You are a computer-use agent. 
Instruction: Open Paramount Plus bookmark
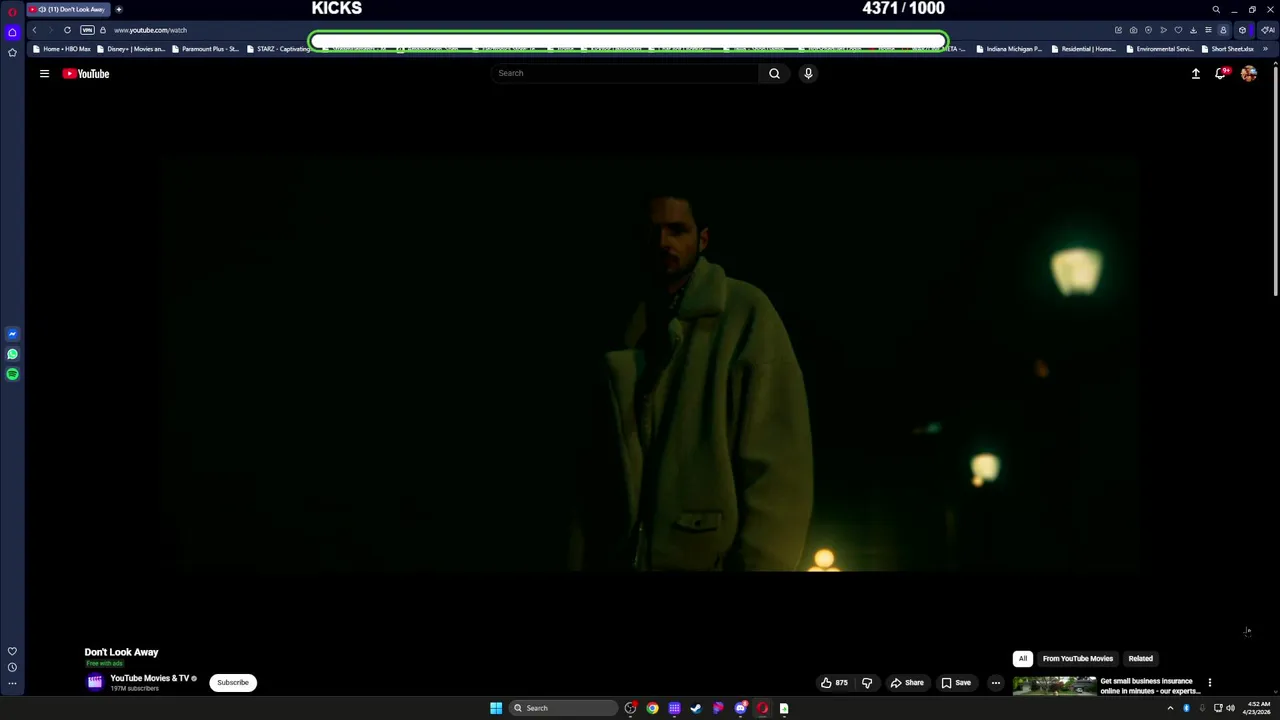[x=205, y=49]
